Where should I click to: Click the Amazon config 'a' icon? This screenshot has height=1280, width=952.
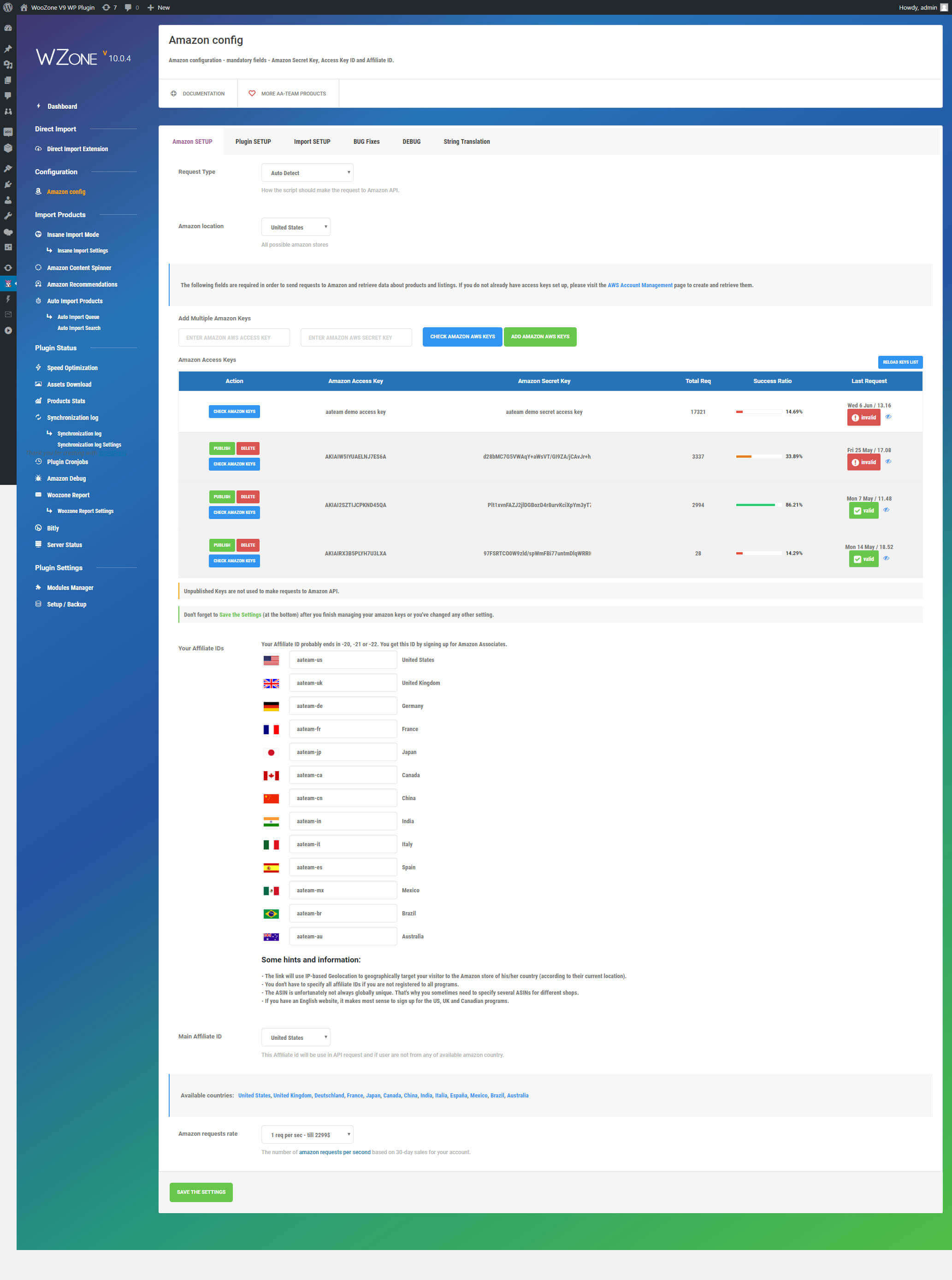tap(39, 191)
